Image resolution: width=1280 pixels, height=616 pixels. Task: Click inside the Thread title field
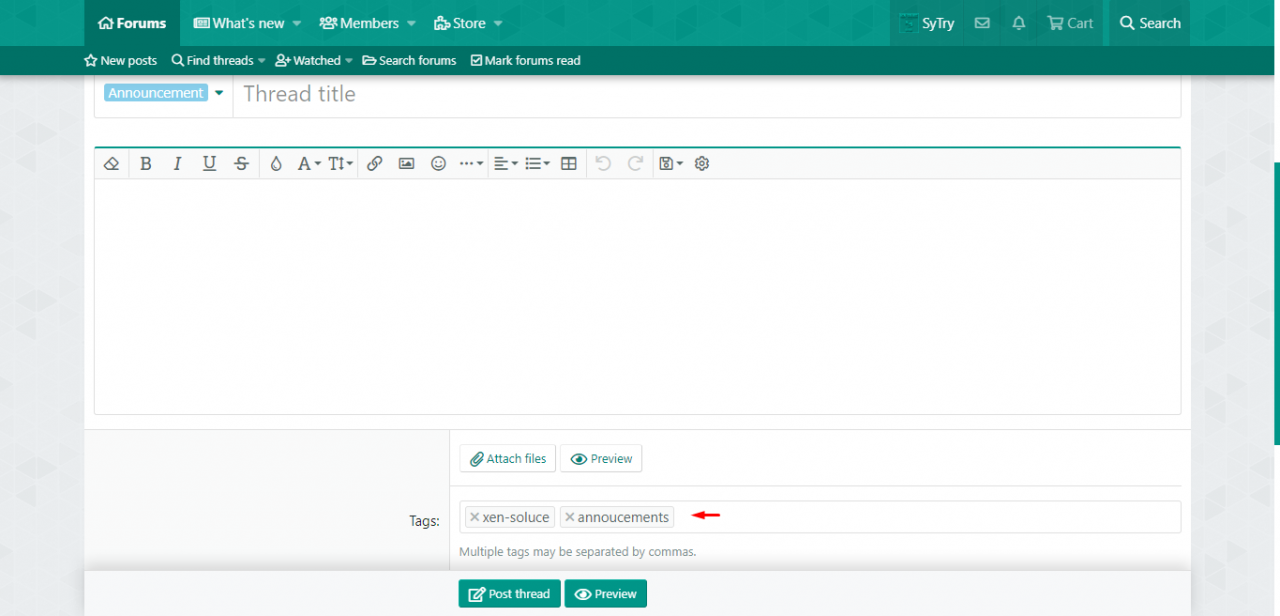point(700,94)
